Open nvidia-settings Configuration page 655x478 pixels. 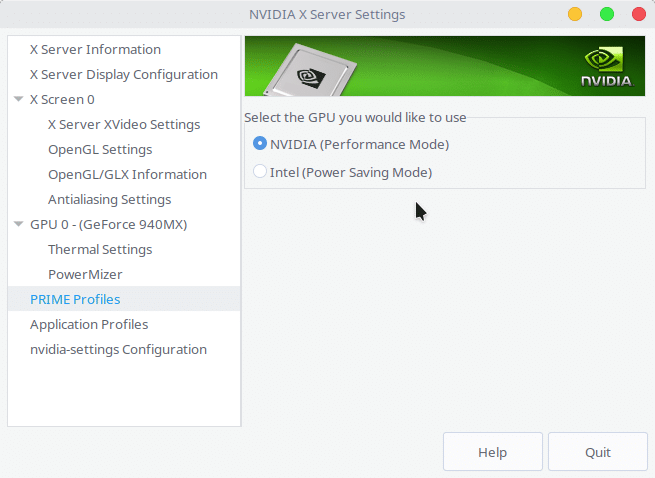click(x=118, y=349)
